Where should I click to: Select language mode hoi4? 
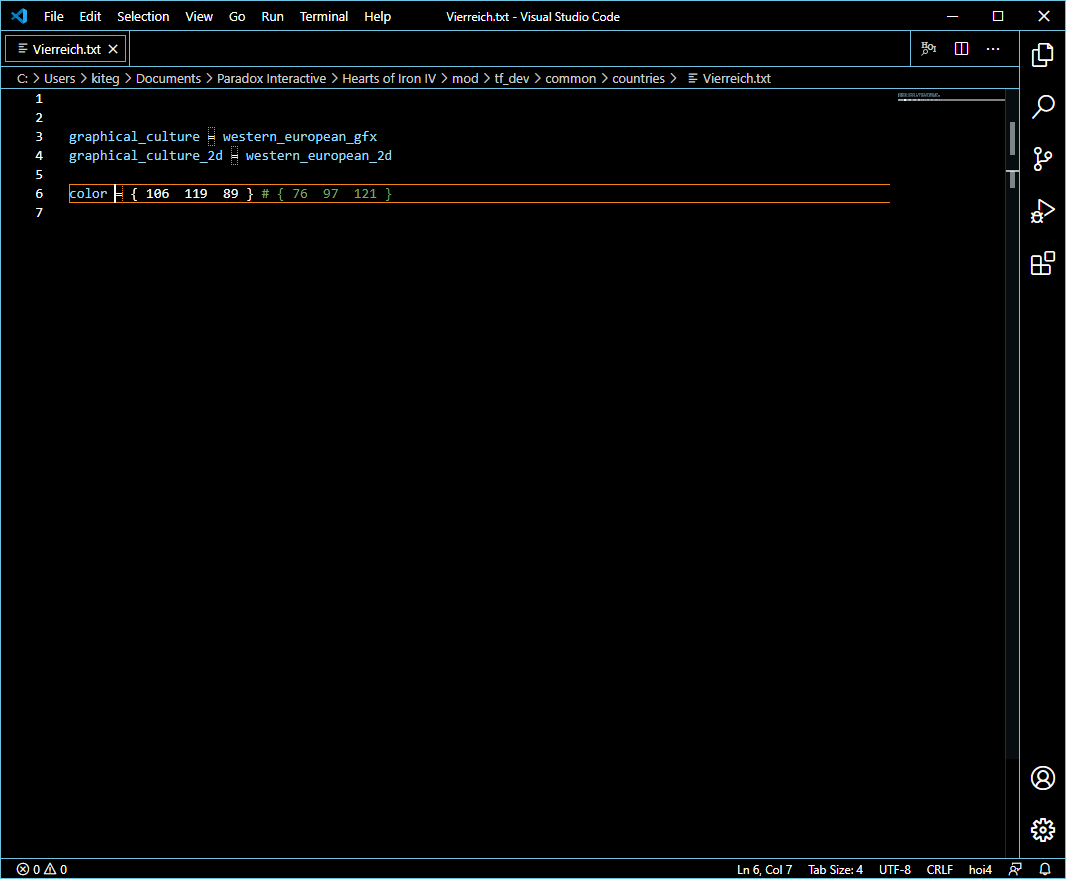980,869
